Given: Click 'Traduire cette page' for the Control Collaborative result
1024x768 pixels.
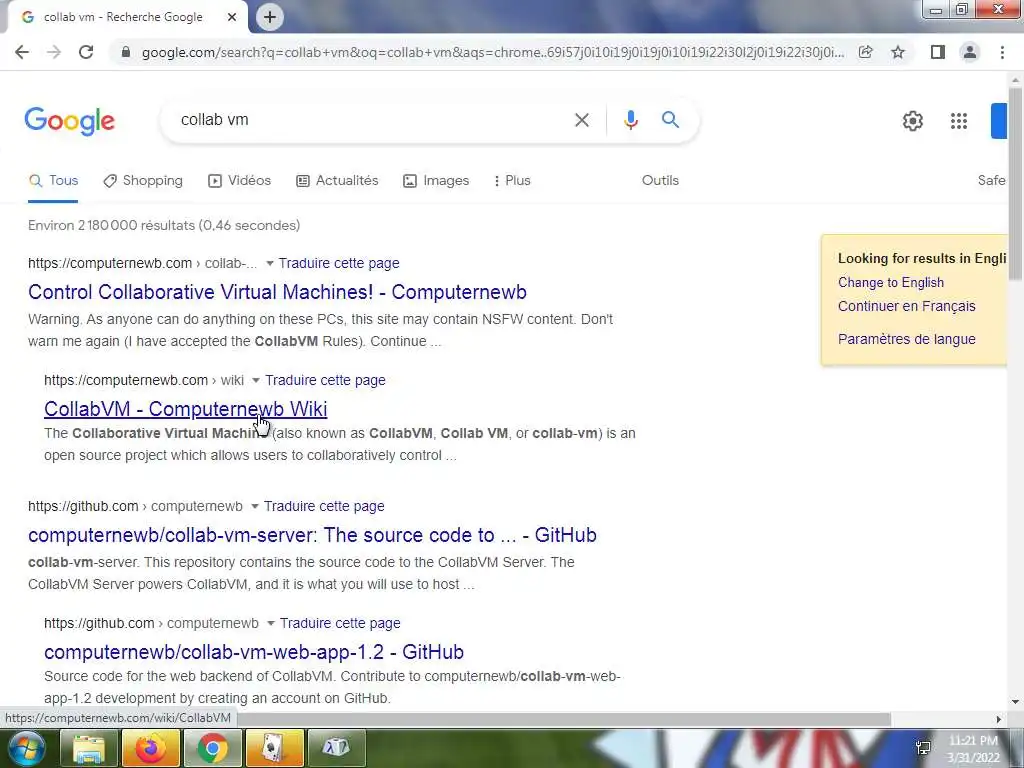Looking at the screenshot, I should pyautogui.click(x=339, y=263).
